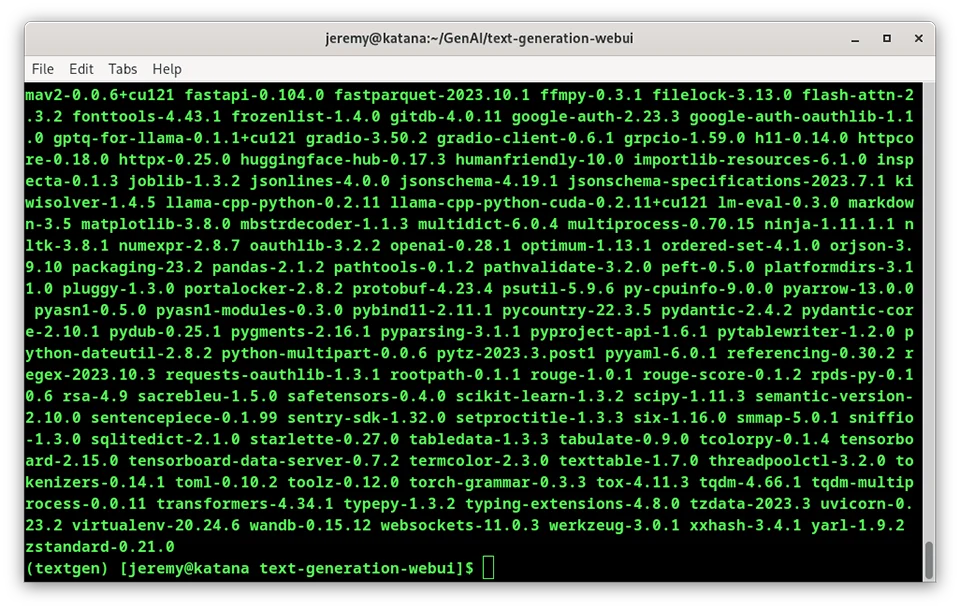Screen dimensions: 960x609
Task: Click the text optimum-1.13.1
Action: 587,245
